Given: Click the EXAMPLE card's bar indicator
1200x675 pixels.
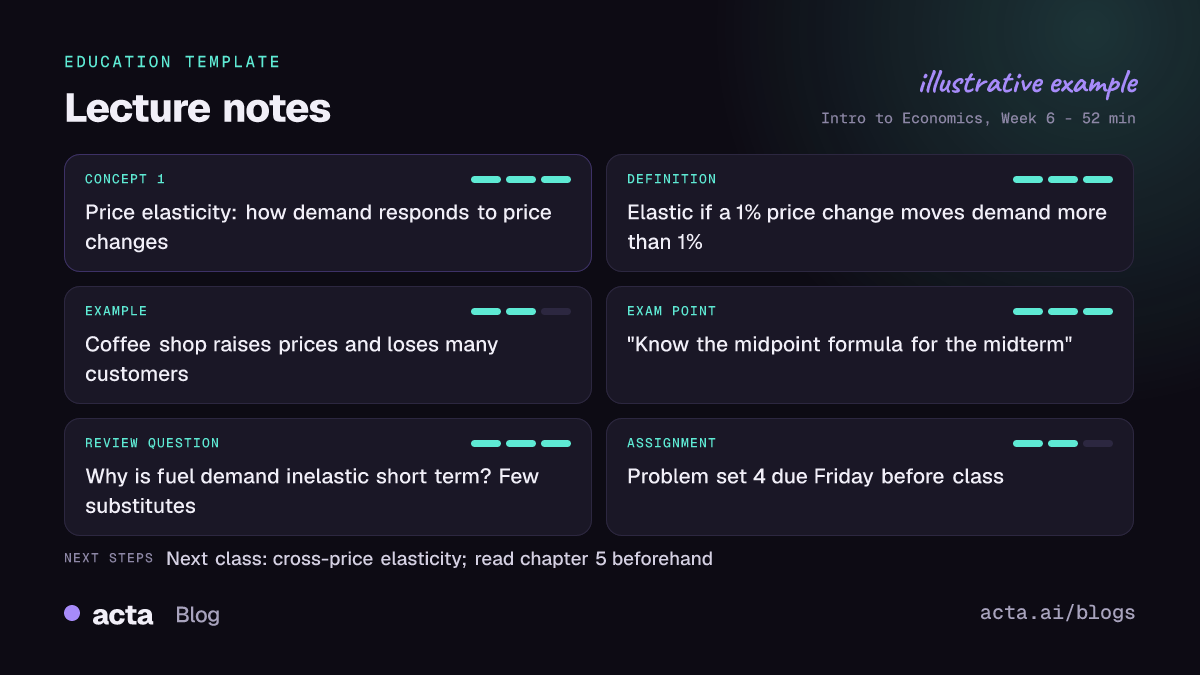Looking at the screenshot, I should pyautogui.click(x=521, y=312).
